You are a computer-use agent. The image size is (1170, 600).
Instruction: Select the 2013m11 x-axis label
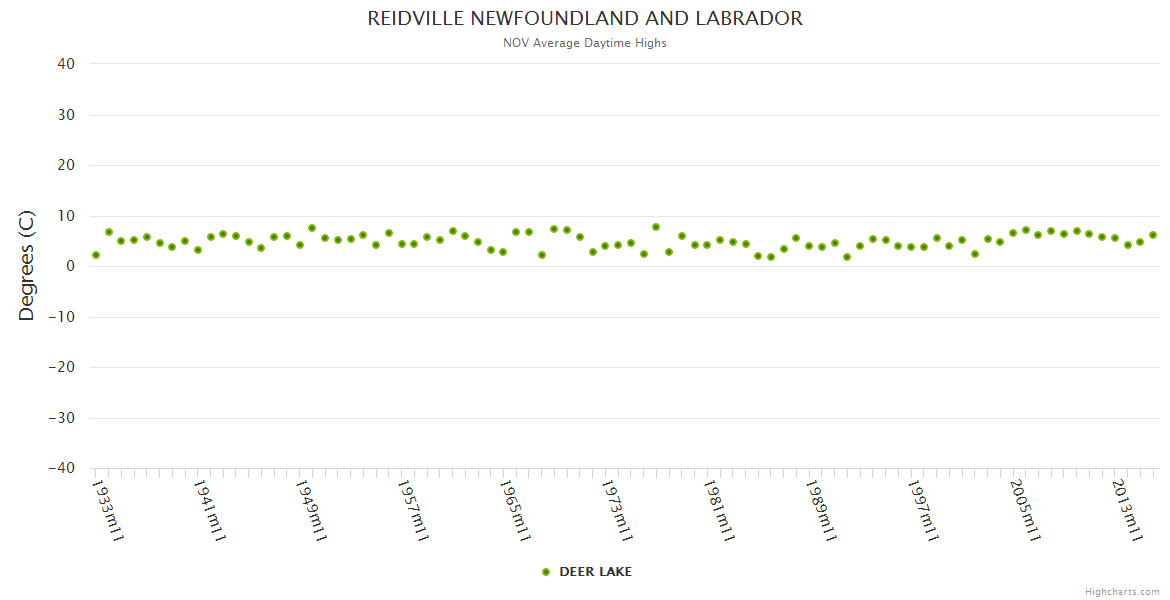pos(1128,511)
